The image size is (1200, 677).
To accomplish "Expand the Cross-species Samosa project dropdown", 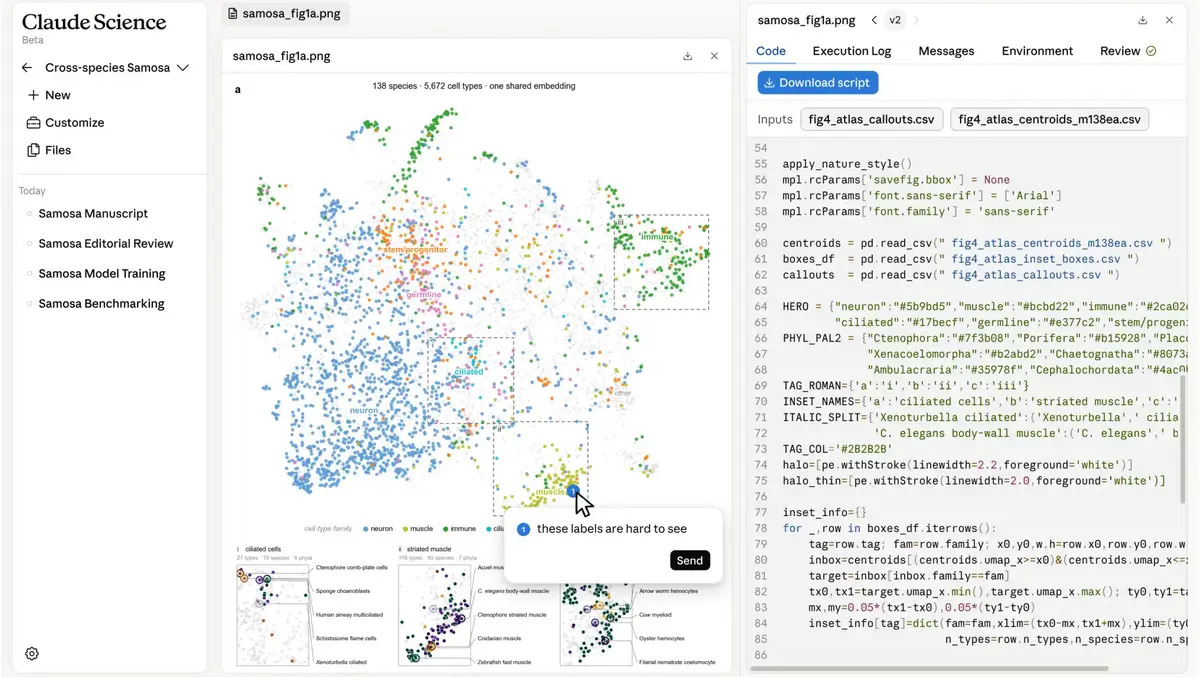I will (183, 68).
